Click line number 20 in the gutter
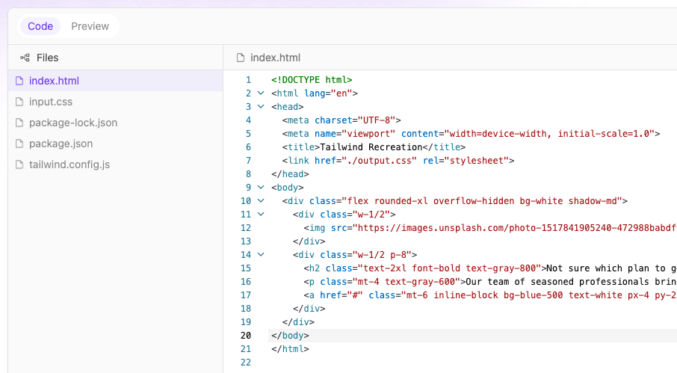Viewport: 677px width, 373px height. [246, 335]
